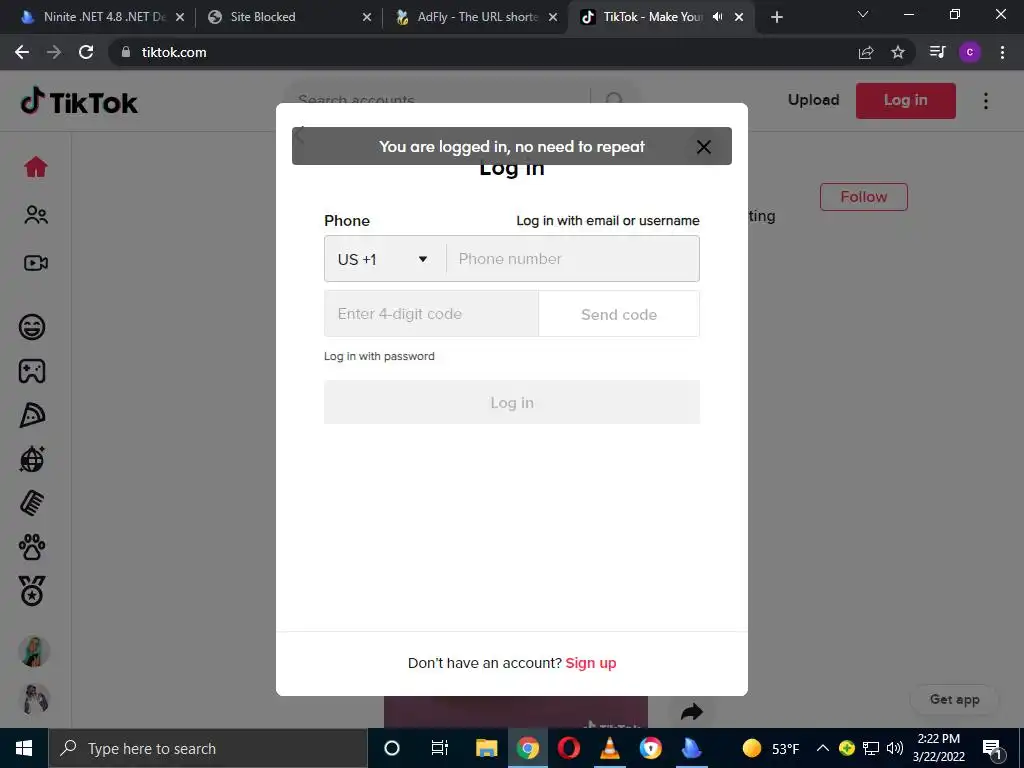Open the three-dot more options menu in TikTok header
The image size is (1024, 768).
tap(985, 101)
